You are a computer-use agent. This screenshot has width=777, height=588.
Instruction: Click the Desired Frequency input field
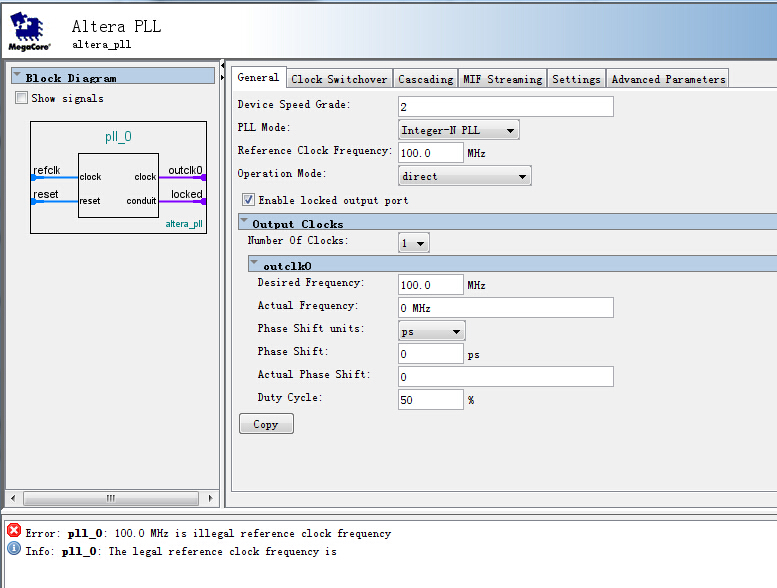point(431,285)
